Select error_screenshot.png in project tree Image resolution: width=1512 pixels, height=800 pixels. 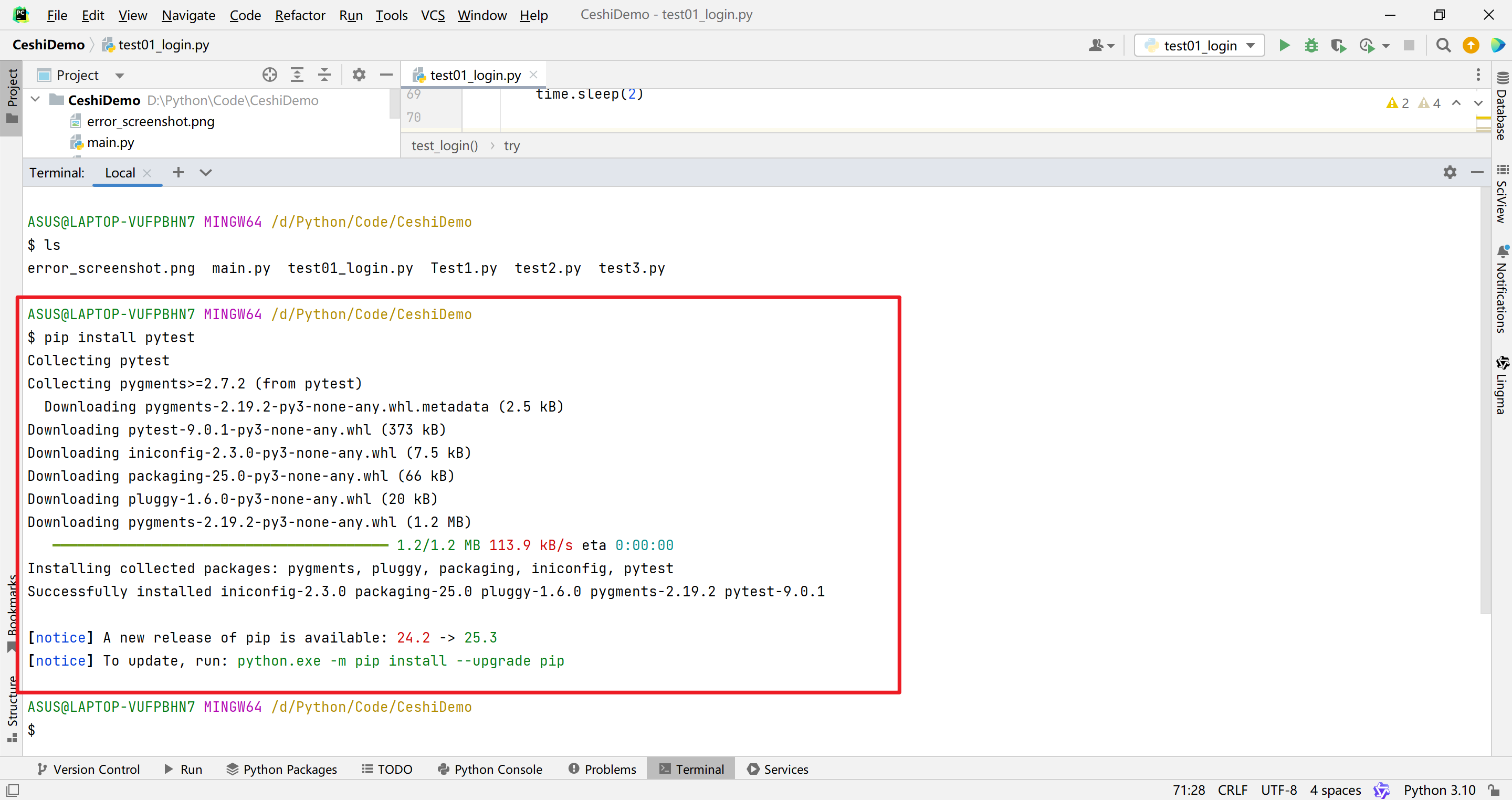click(150, 121)
